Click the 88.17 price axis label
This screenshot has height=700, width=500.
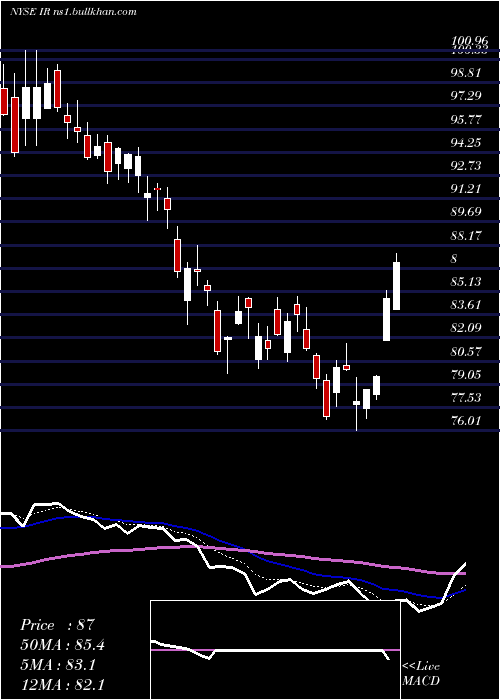click(x=466, y=235)
